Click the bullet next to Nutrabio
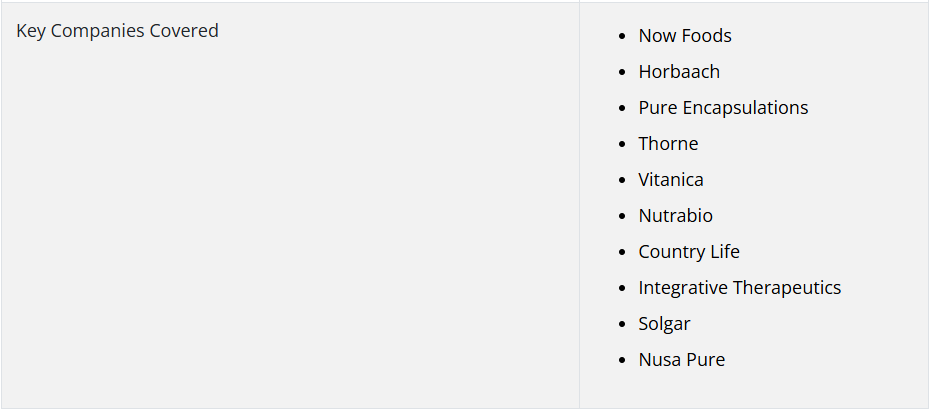The height and width of the screenshot is (409, 930). click(622, 216)
